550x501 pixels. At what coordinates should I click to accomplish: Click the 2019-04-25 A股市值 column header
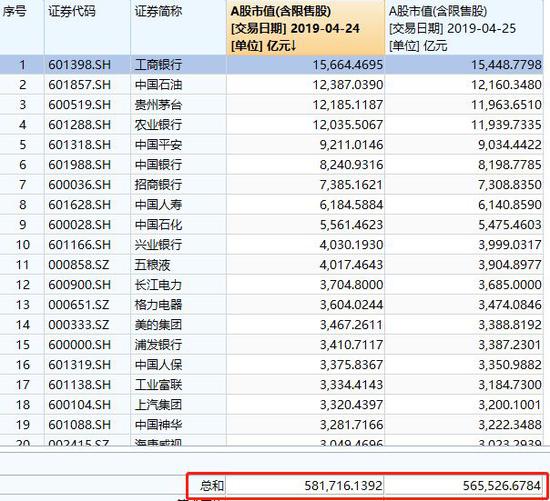[464, 27]
